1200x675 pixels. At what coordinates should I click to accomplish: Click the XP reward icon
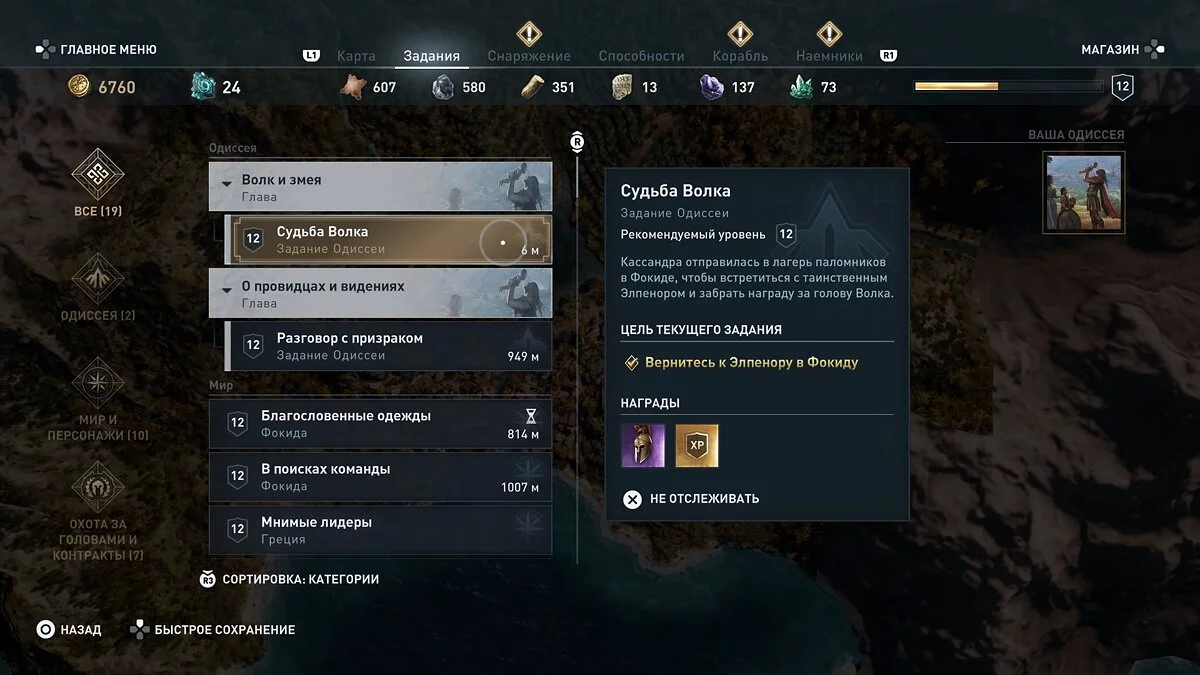tap(697, 446)
